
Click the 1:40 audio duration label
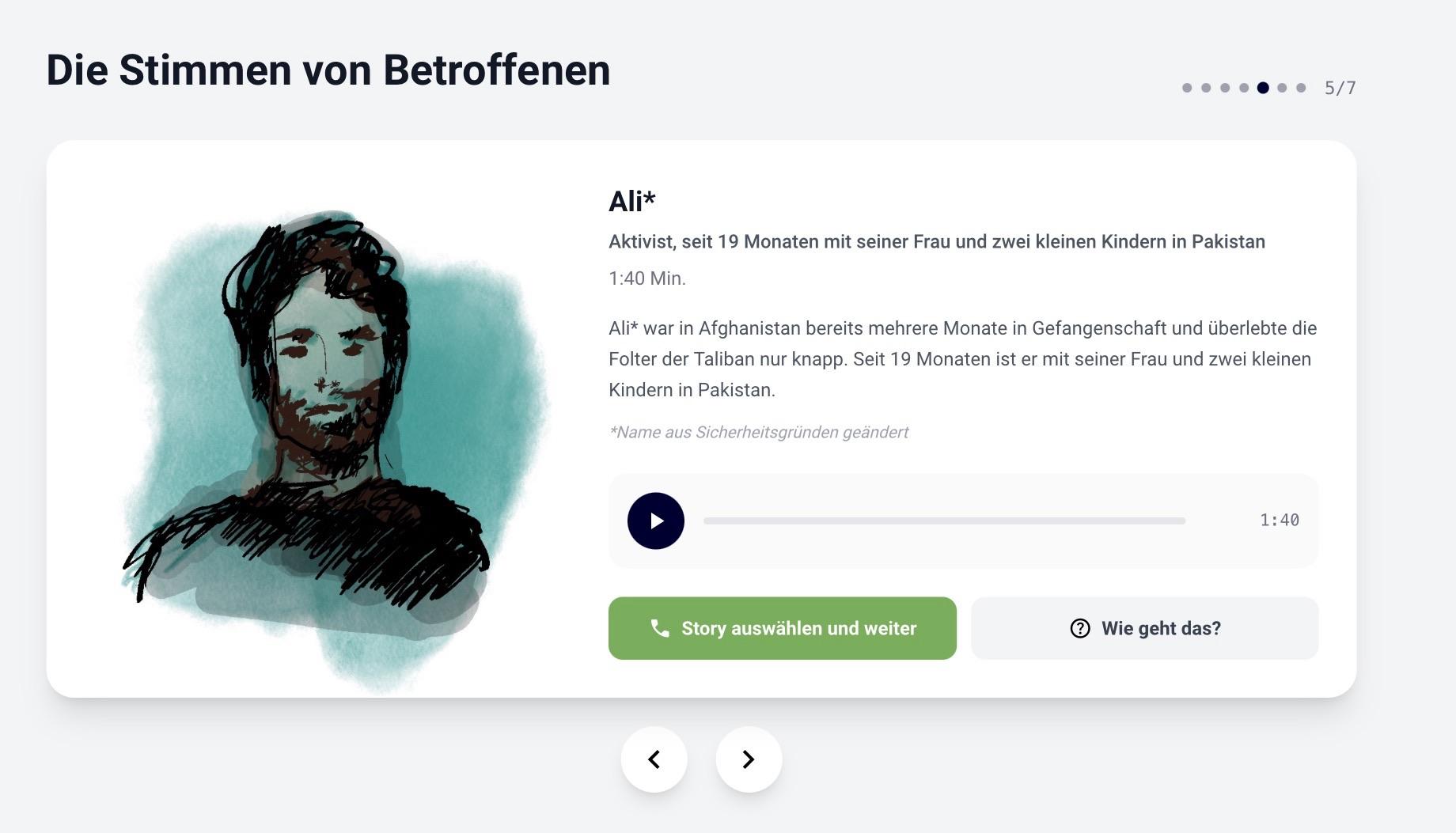[x=1280, y=521]
